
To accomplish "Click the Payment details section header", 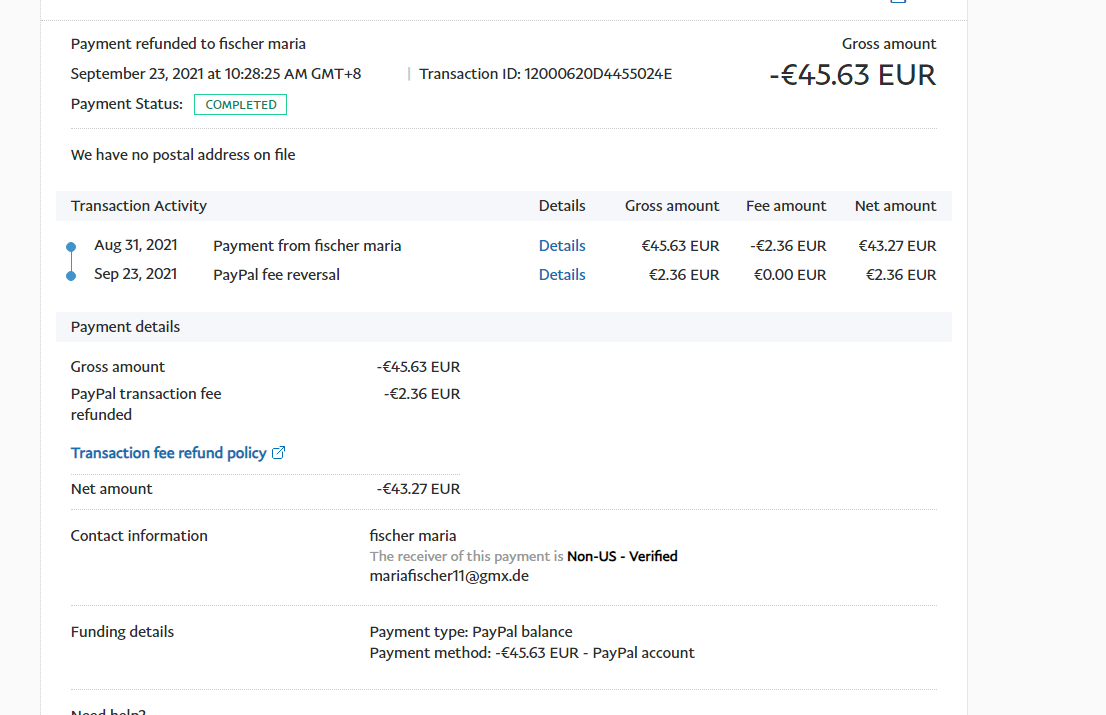I will pyautogui.click(x=125, y=327).
